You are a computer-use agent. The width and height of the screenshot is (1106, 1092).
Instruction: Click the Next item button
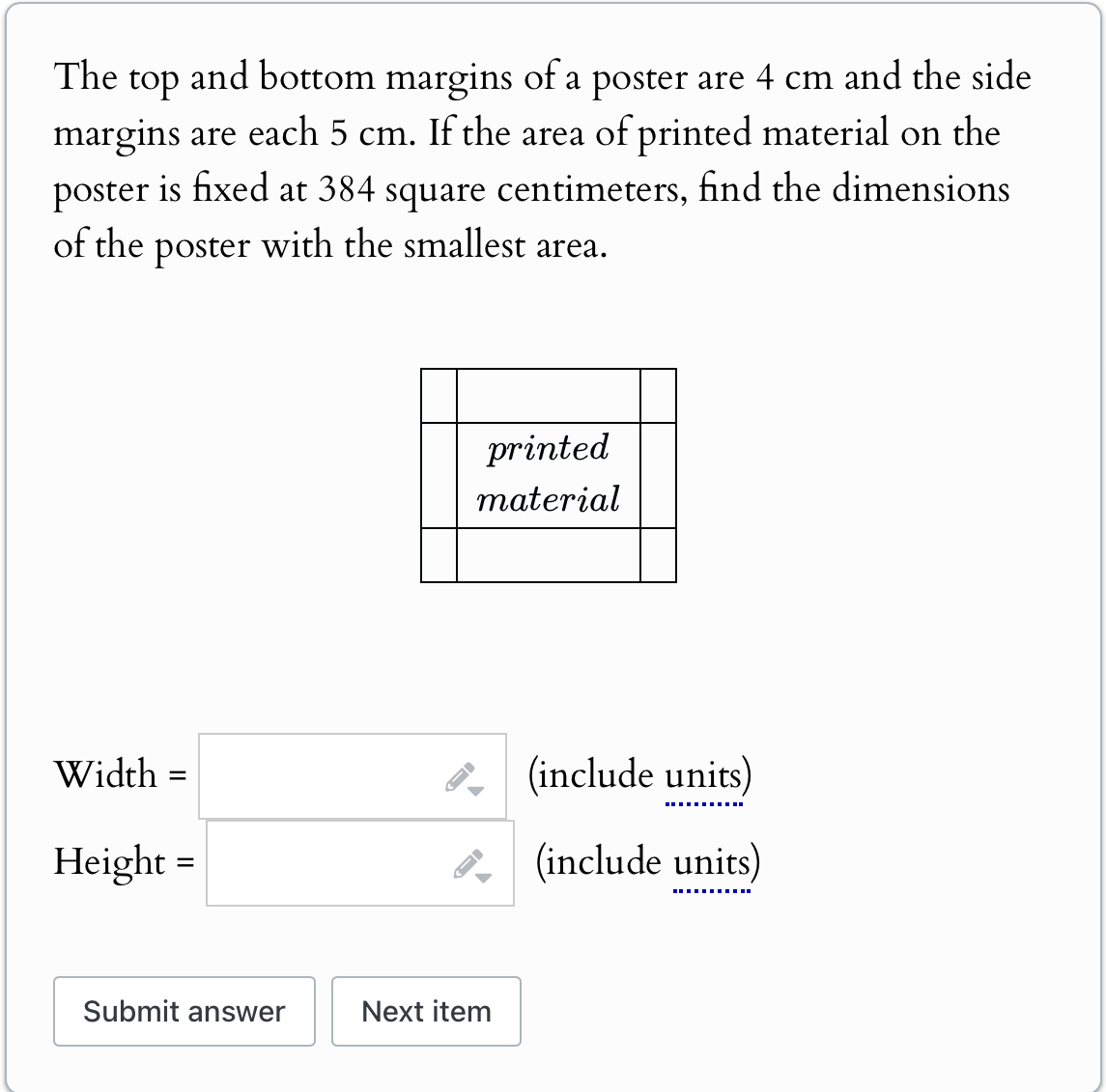click(426, 1011)
